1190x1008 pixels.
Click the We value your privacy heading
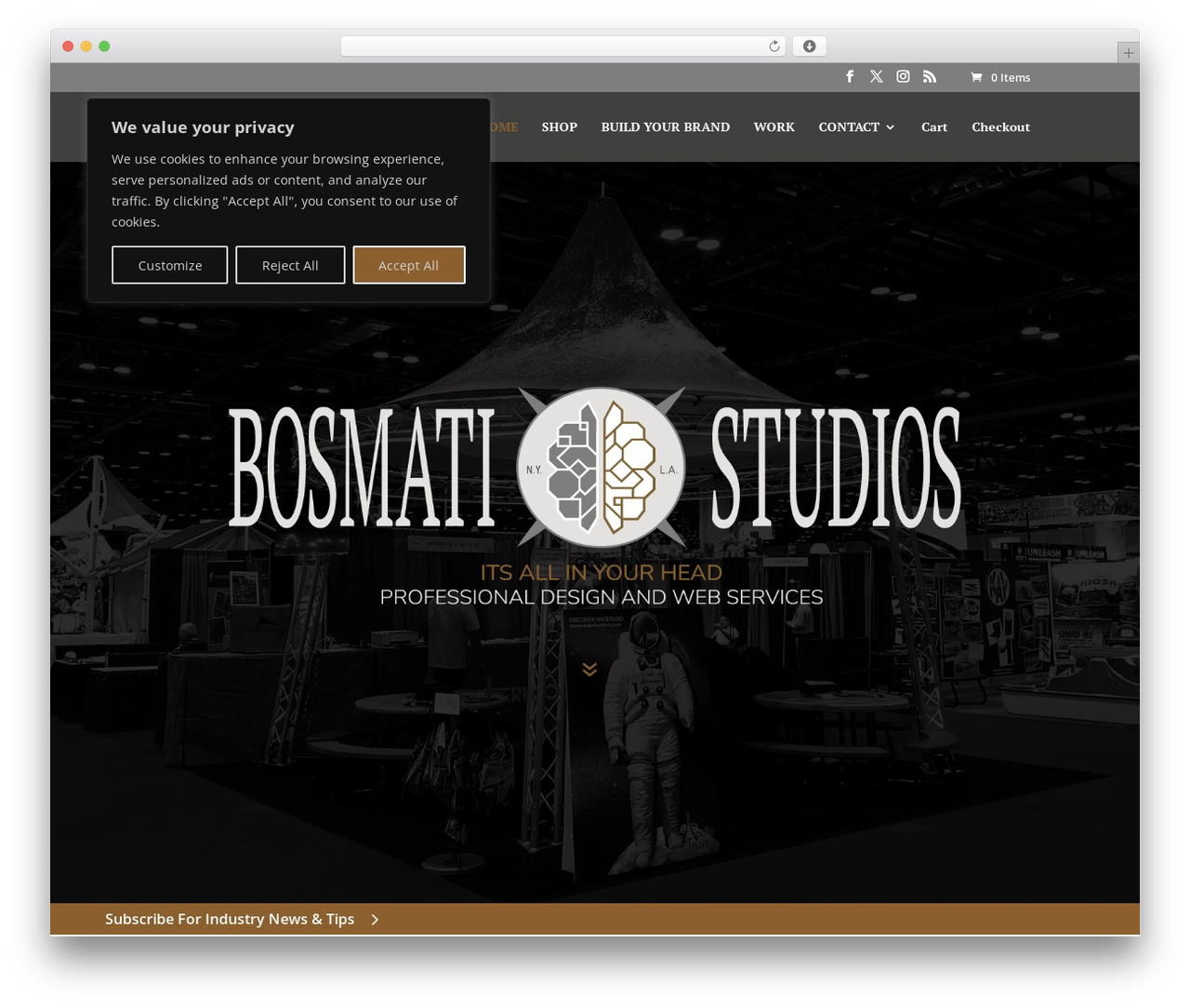click(203, 127)
